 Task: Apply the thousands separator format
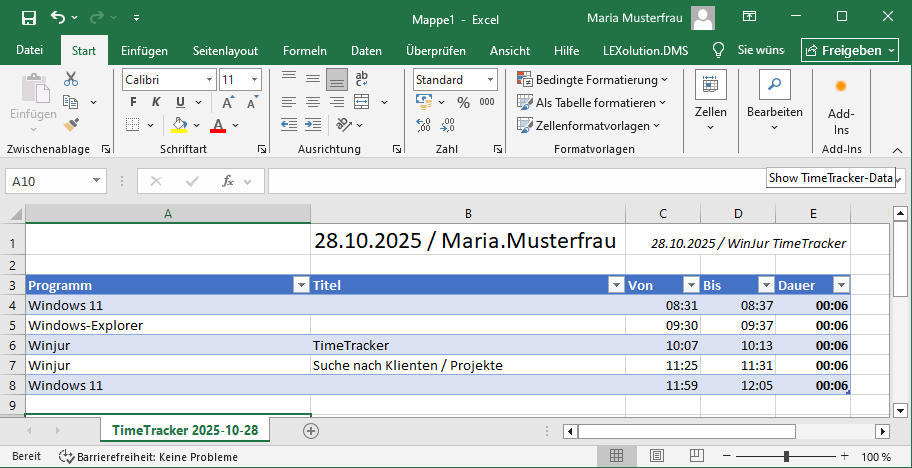487,102
